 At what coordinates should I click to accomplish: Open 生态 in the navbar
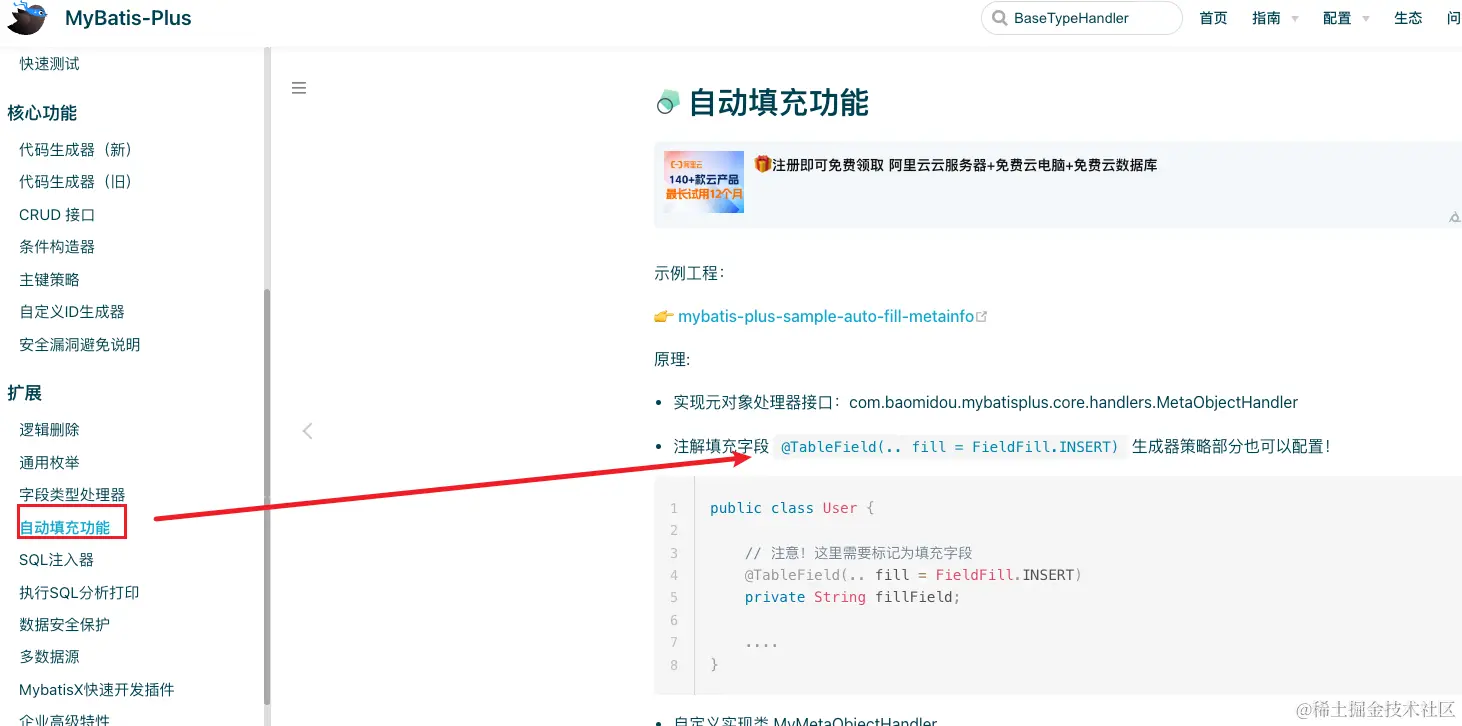click(1408, 18)
